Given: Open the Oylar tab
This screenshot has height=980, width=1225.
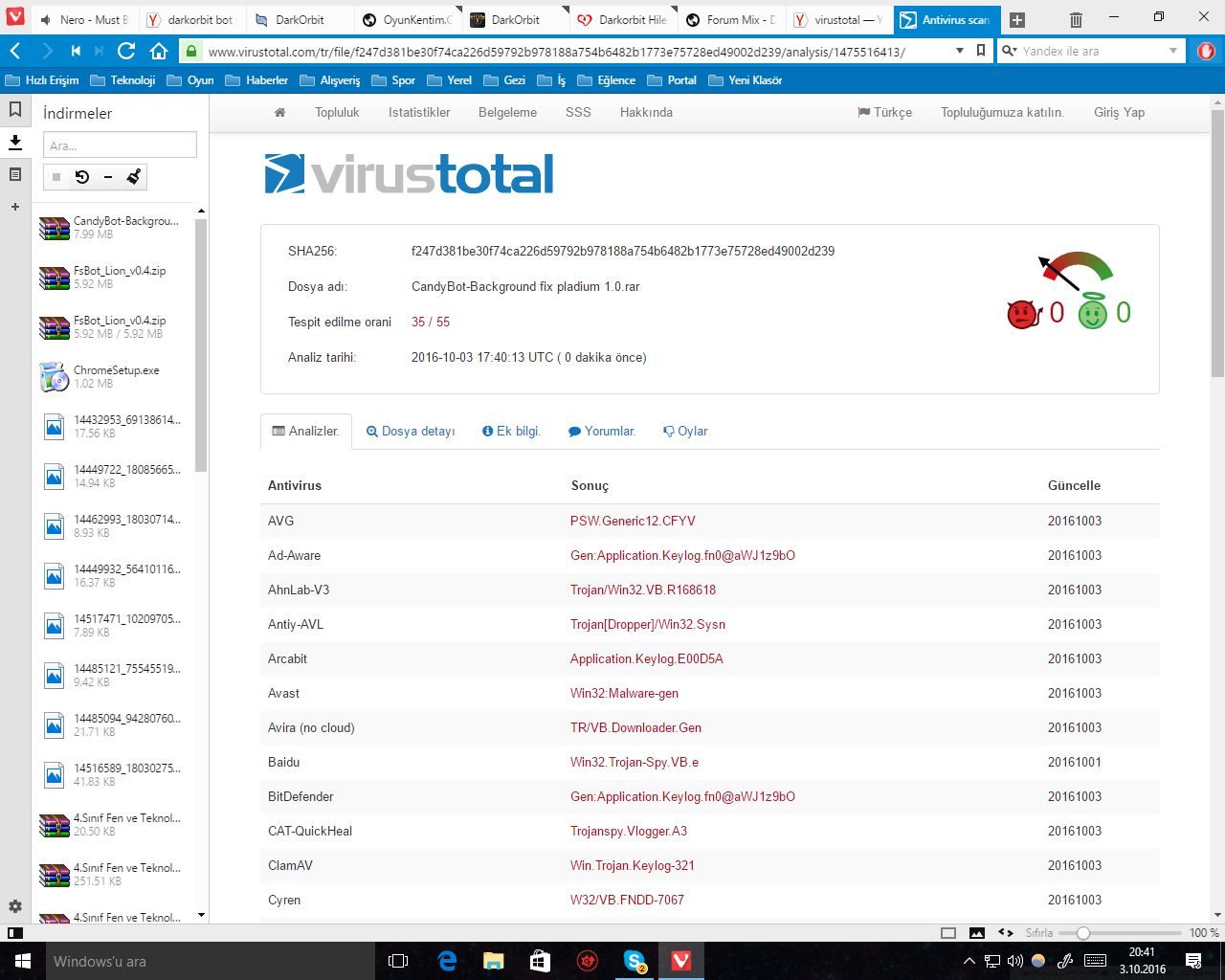Looking at the screenshot, I should (x=685, y=432).
